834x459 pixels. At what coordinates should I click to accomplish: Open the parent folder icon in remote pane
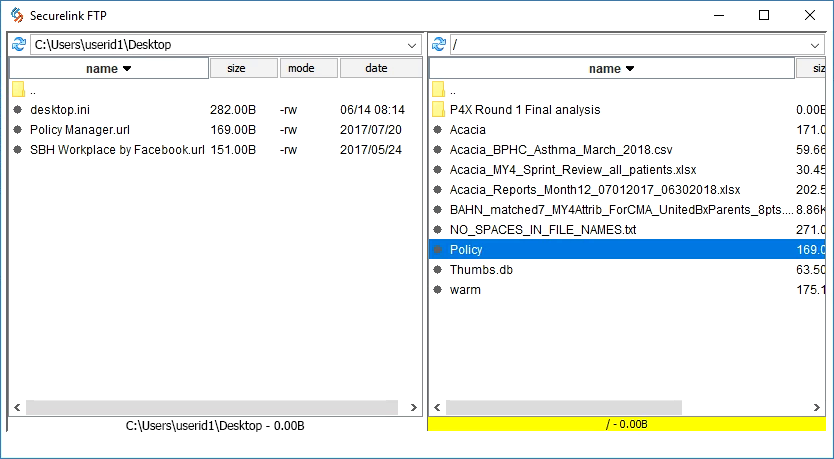tap(438, 90)
